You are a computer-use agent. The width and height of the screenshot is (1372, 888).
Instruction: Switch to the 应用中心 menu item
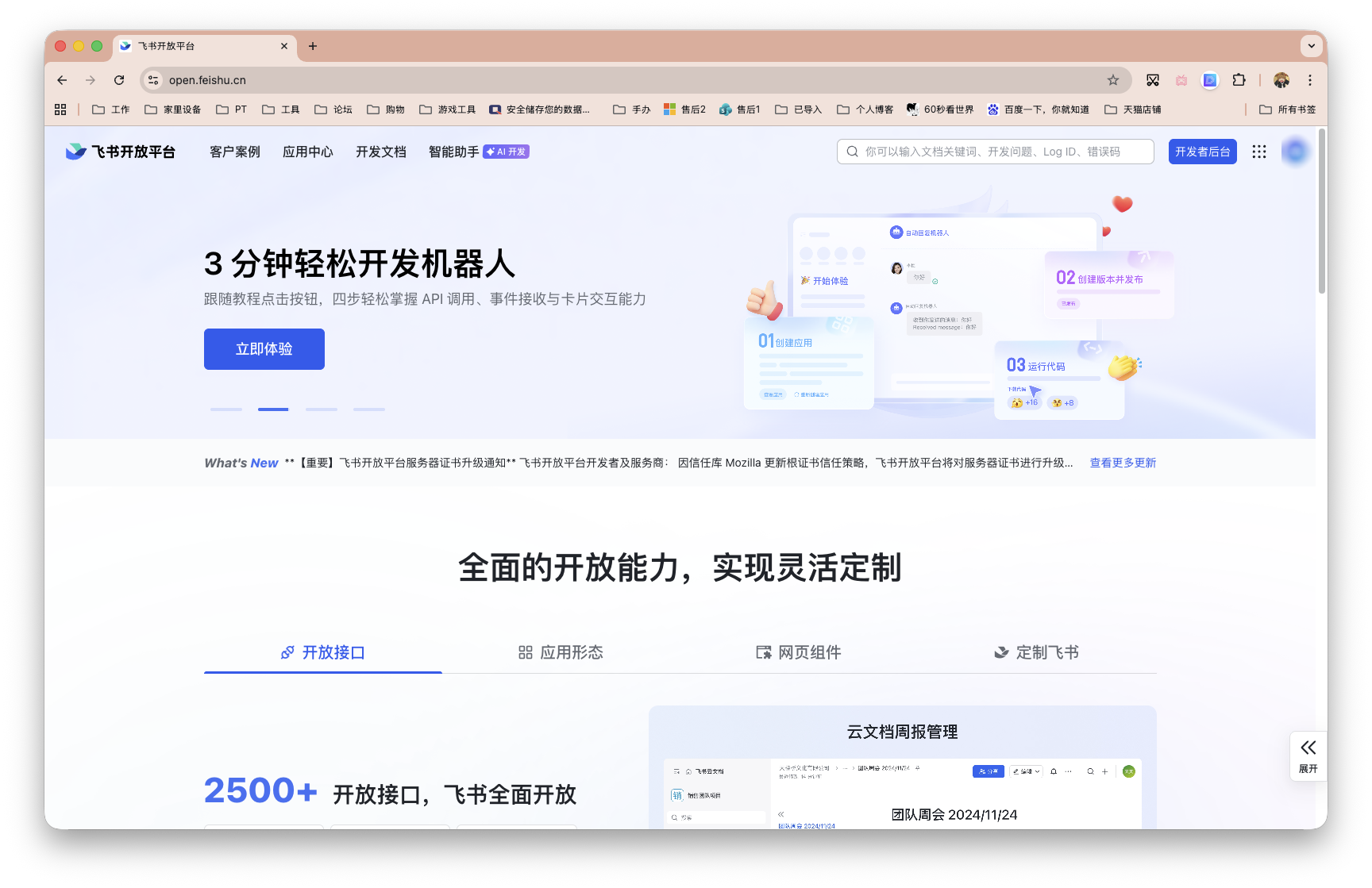[308, 152]
